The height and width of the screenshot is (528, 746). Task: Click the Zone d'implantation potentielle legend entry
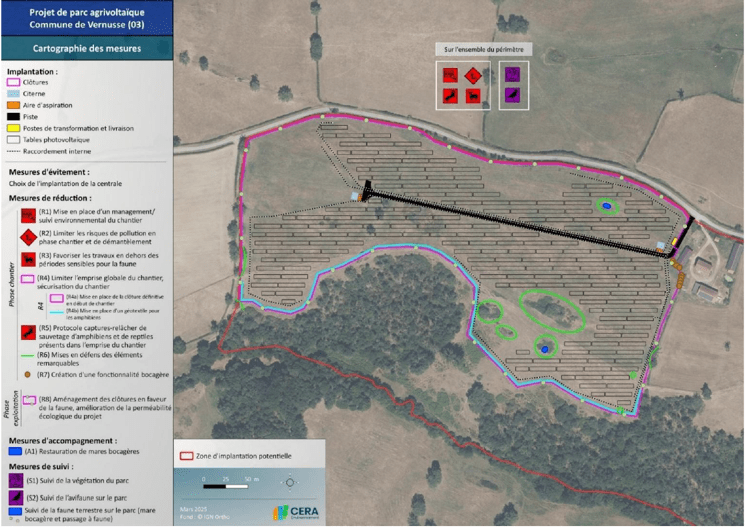[x=238, y=456]
